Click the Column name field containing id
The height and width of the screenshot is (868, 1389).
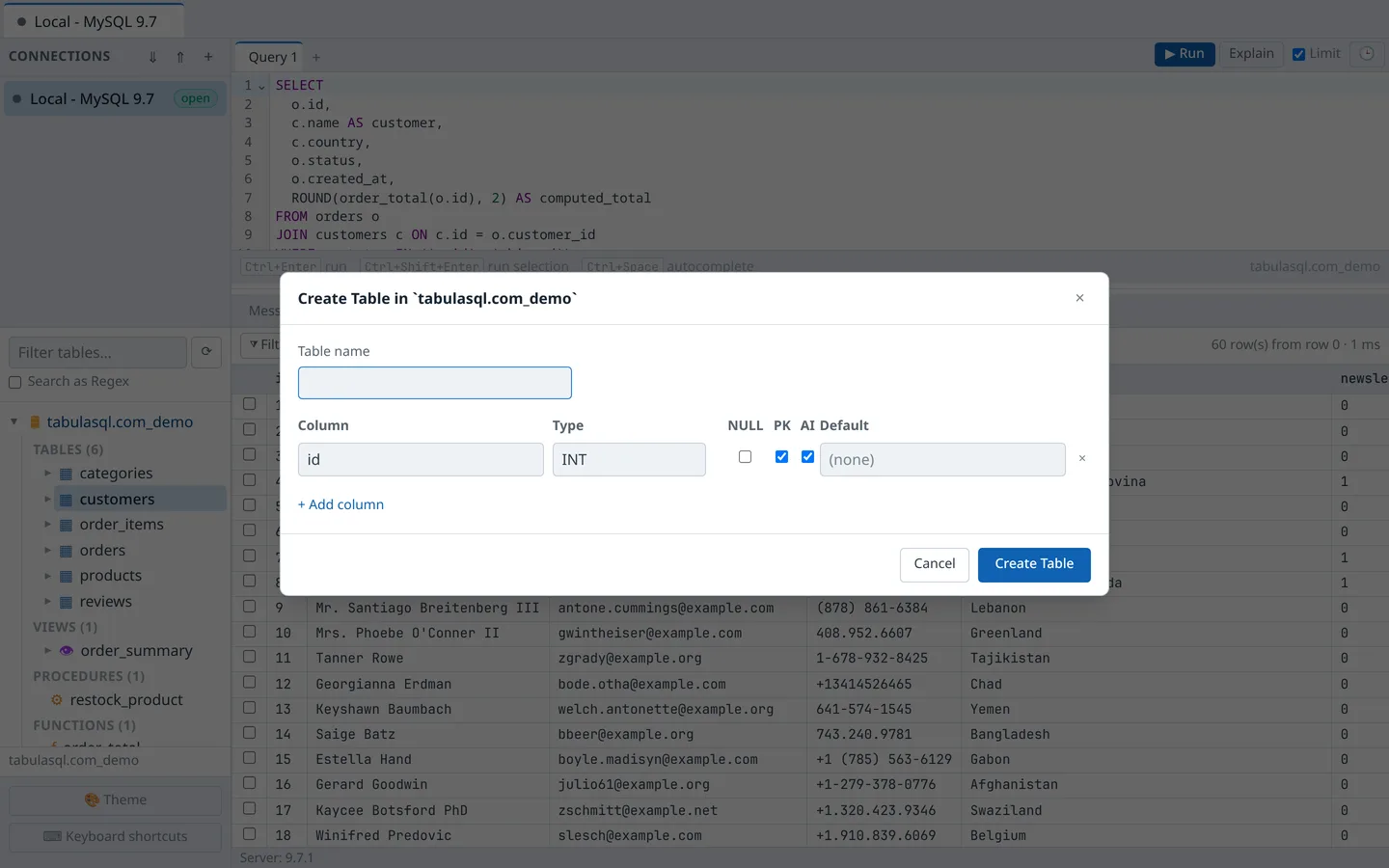tap(421, 459)
